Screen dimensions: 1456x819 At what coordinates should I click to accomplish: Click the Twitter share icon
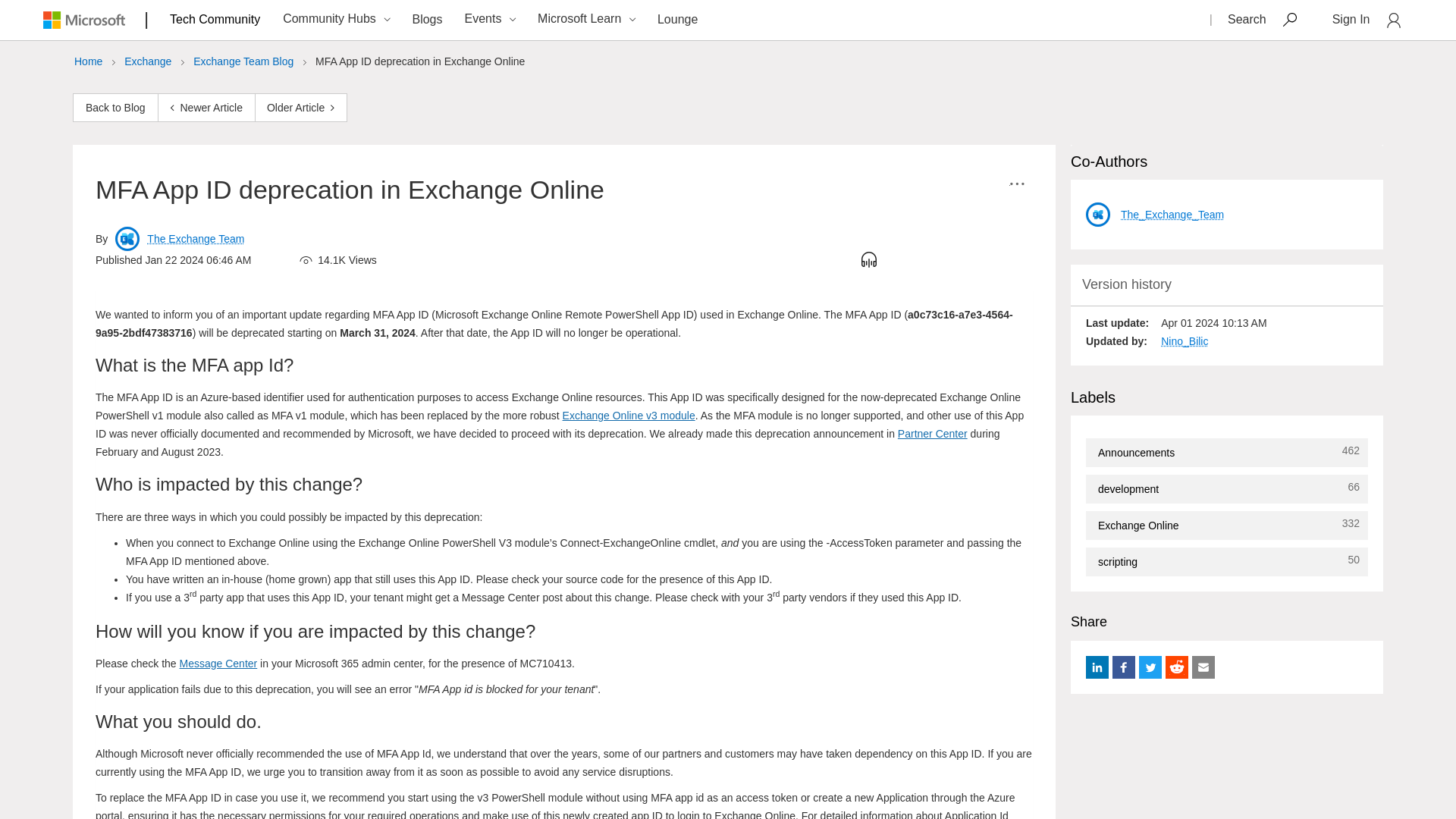tap(1150, 667)
